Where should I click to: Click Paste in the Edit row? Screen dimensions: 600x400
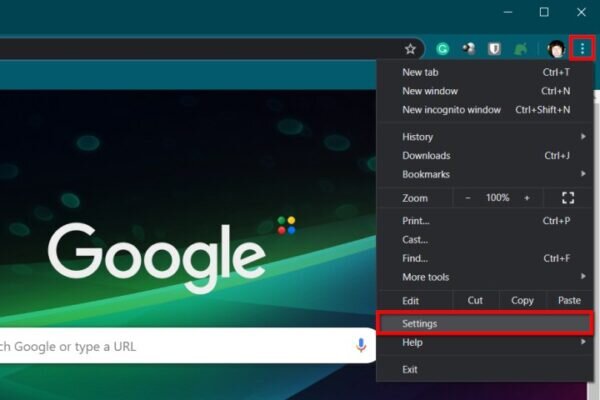pos(569,300)
